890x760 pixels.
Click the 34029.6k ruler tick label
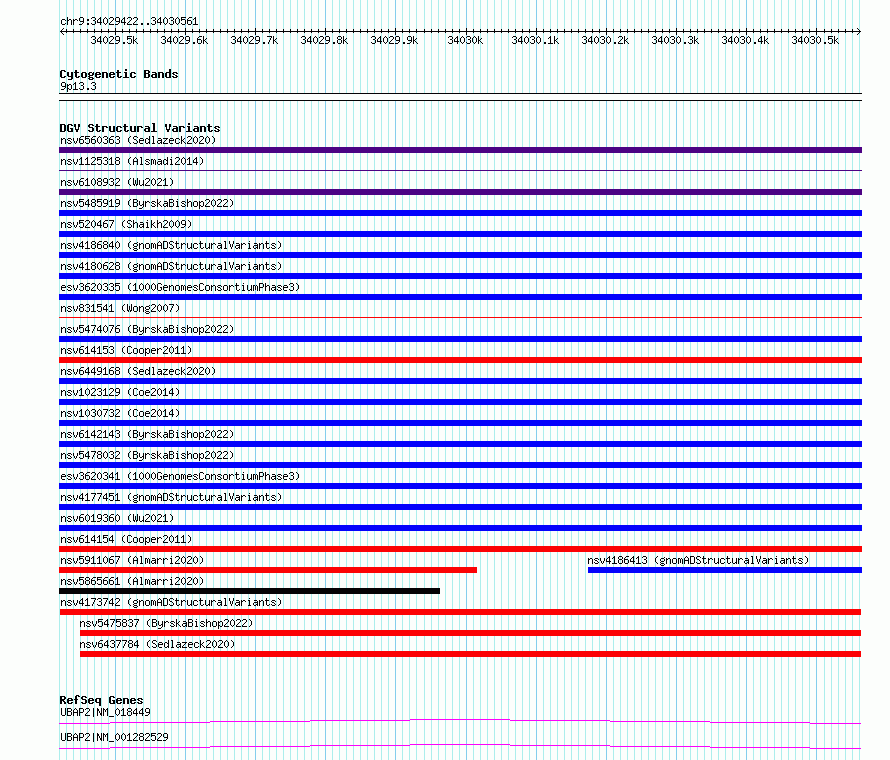[184, 40]
